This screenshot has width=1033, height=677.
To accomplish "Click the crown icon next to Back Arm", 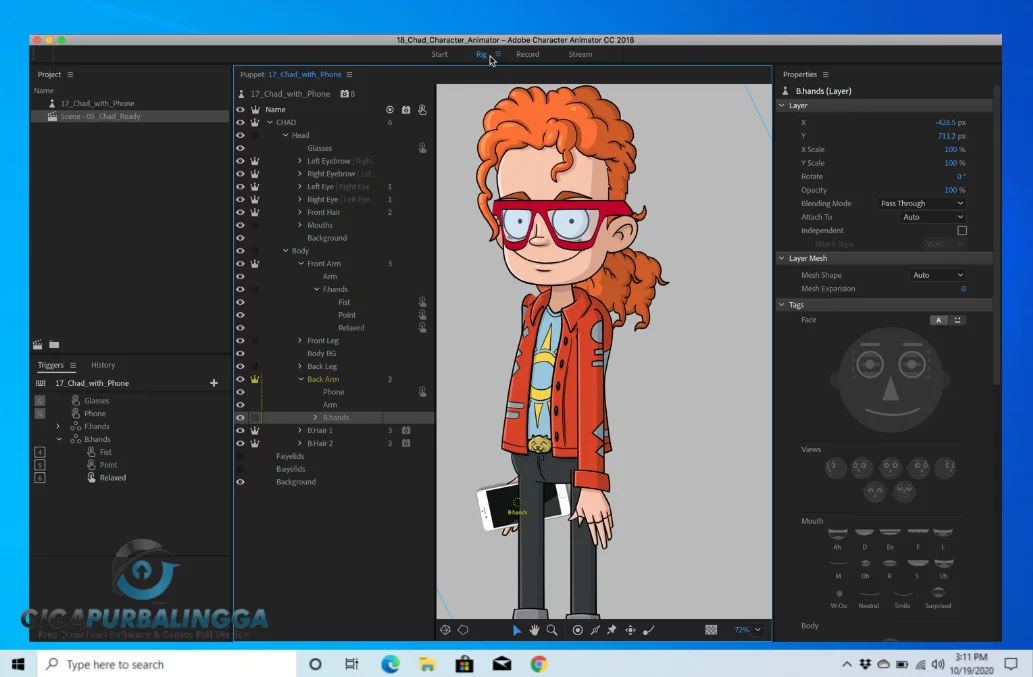I will pyautogui.click(x=255, y=379).
